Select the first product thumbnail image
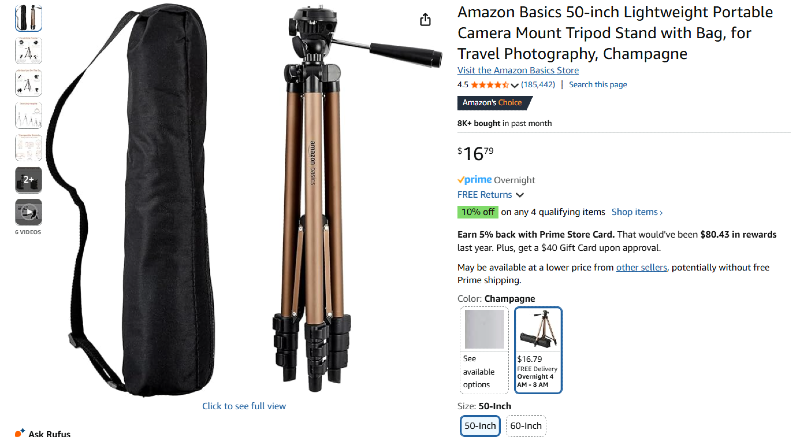The width and height of the screenshot is (800, 437). pyautogui.click(x=28, y=17)
